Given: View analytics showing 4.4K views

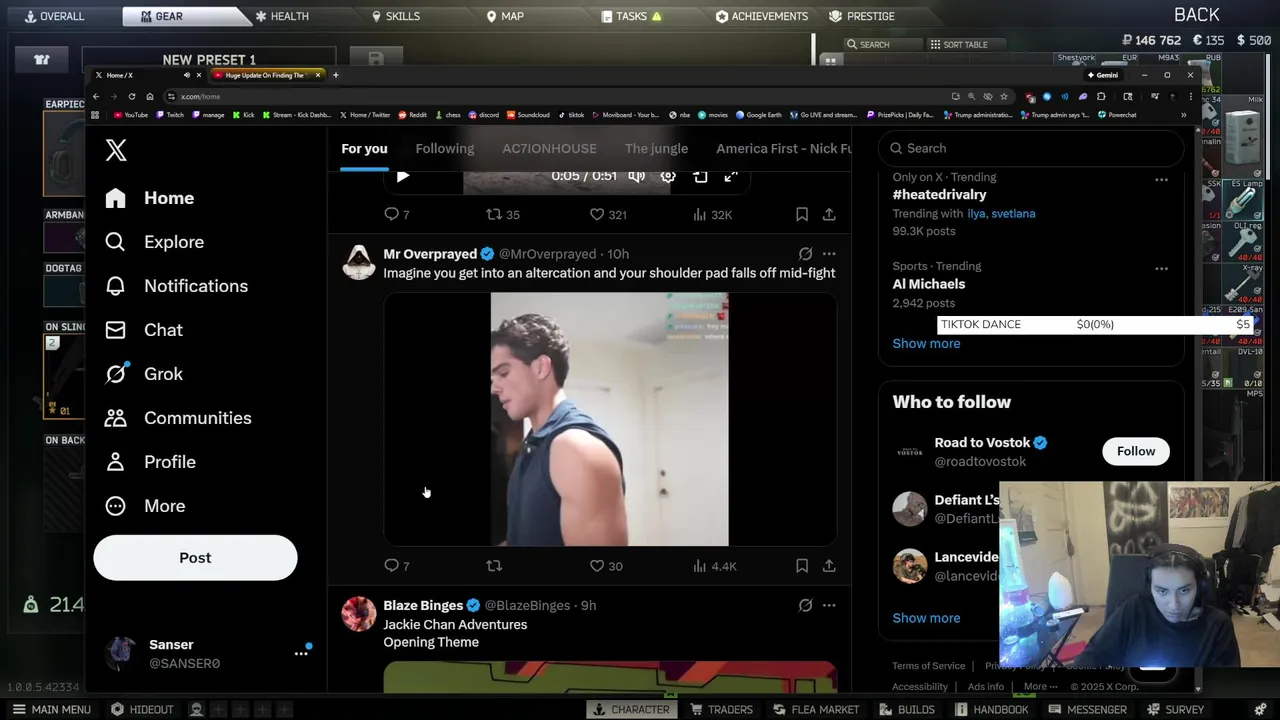Looking at the screenshot, I should pyautogui.click(x=714, y=566).
